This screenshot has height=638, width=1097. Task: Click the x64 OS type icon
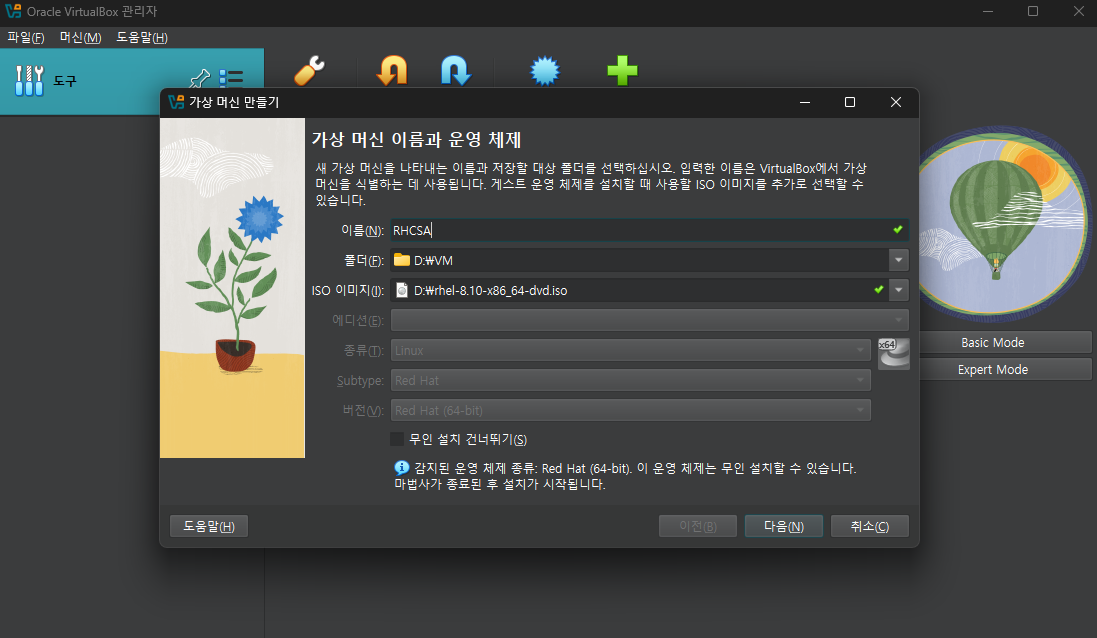tap(893, 353)
